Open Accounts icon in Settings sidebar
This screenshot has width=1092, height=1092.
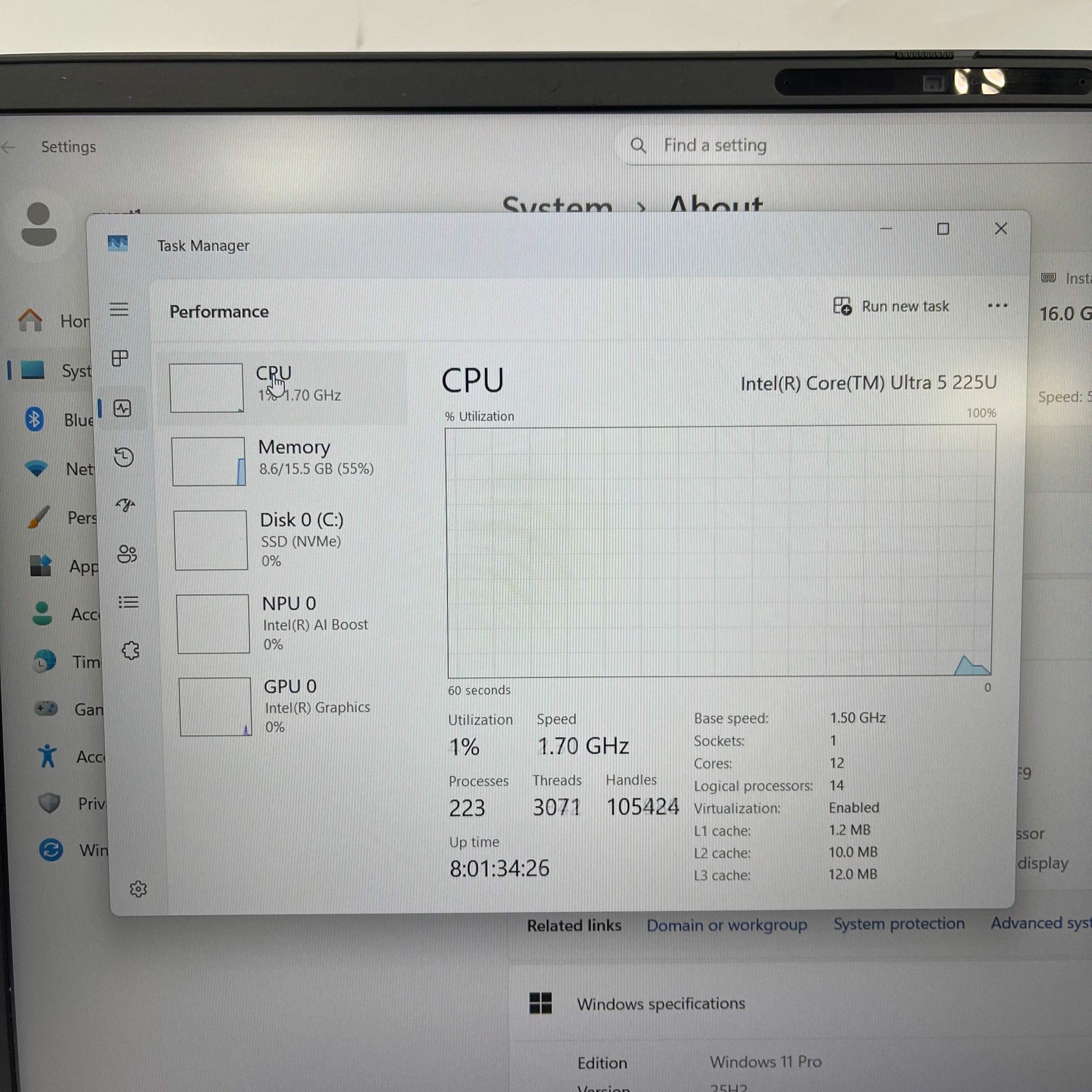pyautogui.click(x=42, y=613)
